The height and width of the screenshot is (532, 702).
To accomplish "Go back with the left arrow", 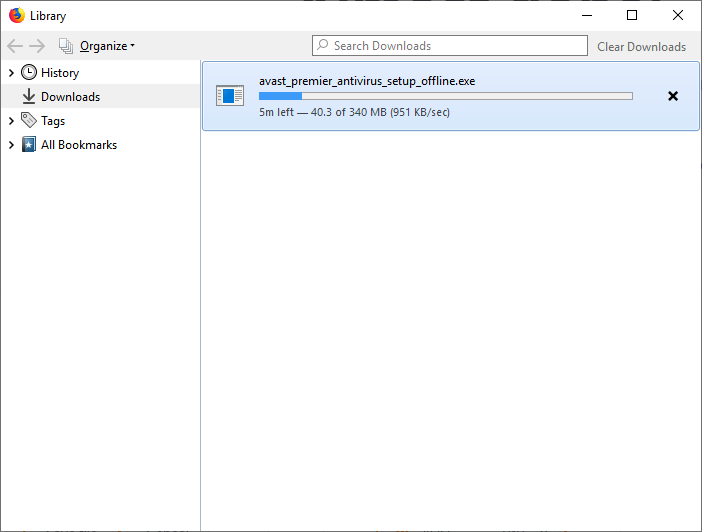I will (x=15, y=46).
